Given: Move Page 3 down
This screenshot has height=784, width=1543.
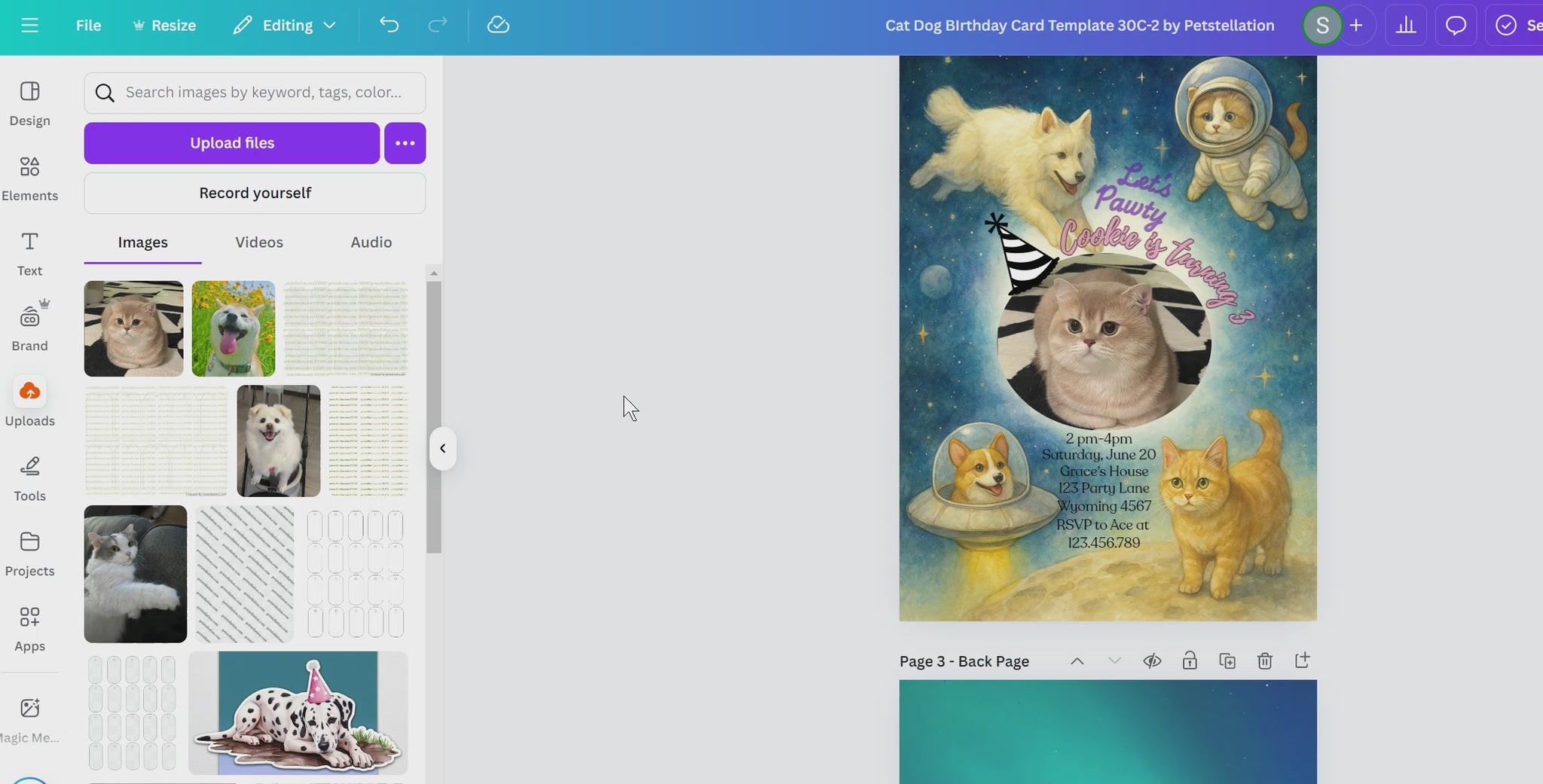Looking at the screenshot, I should click(1114, 660).
